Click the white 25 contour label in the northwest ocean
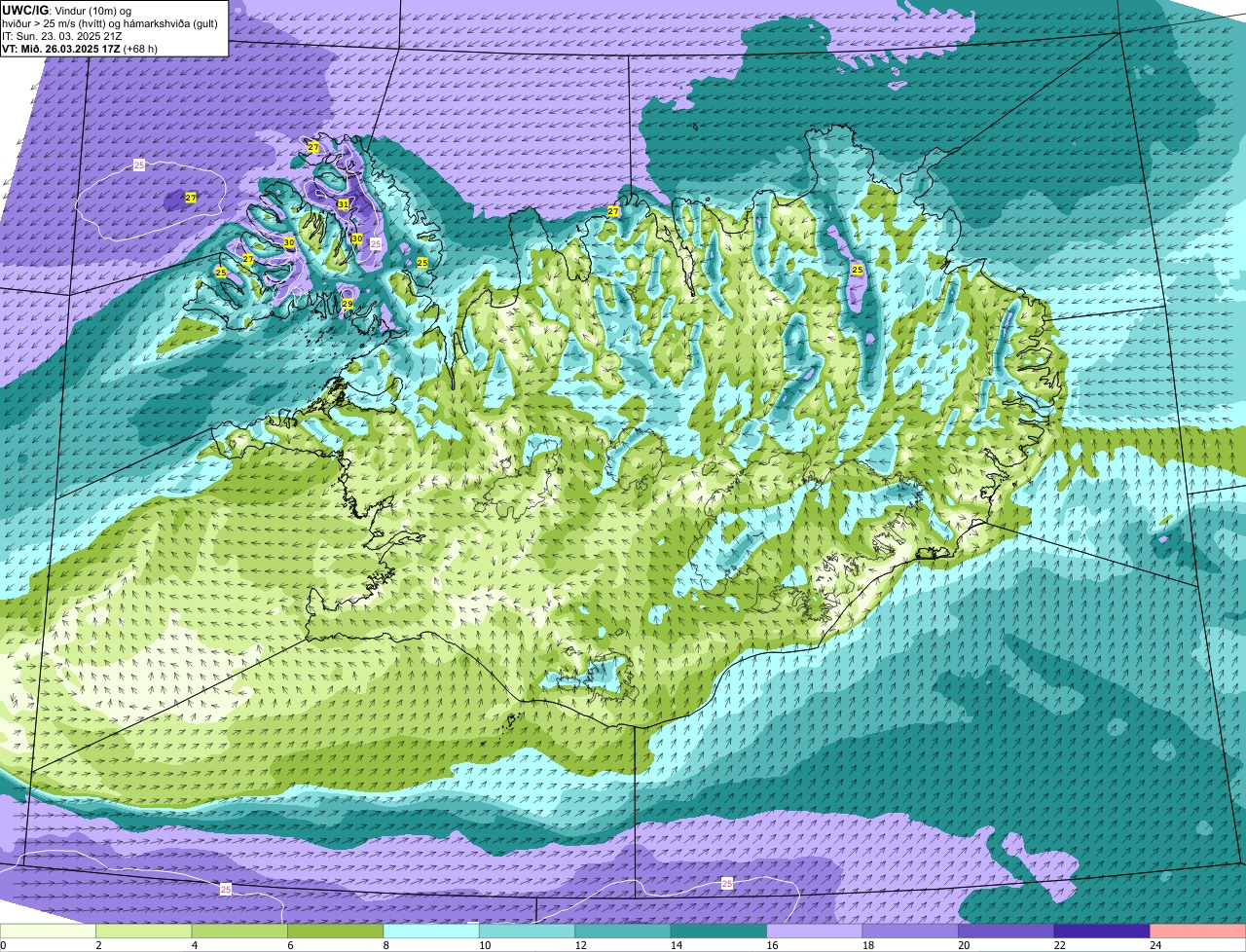1246x952 pixels. tap(139, 165)
